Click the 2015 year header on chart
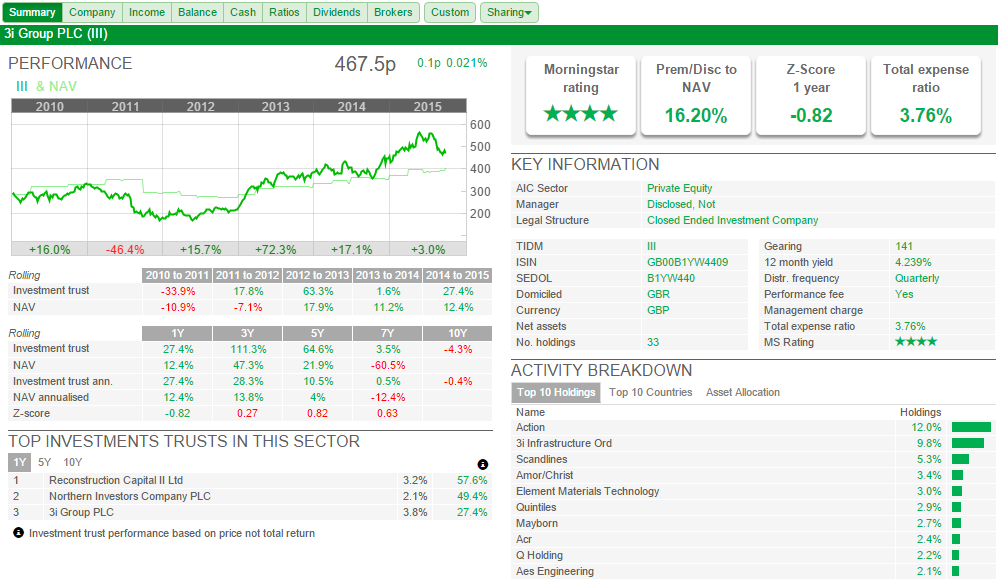 pos(428,106)
